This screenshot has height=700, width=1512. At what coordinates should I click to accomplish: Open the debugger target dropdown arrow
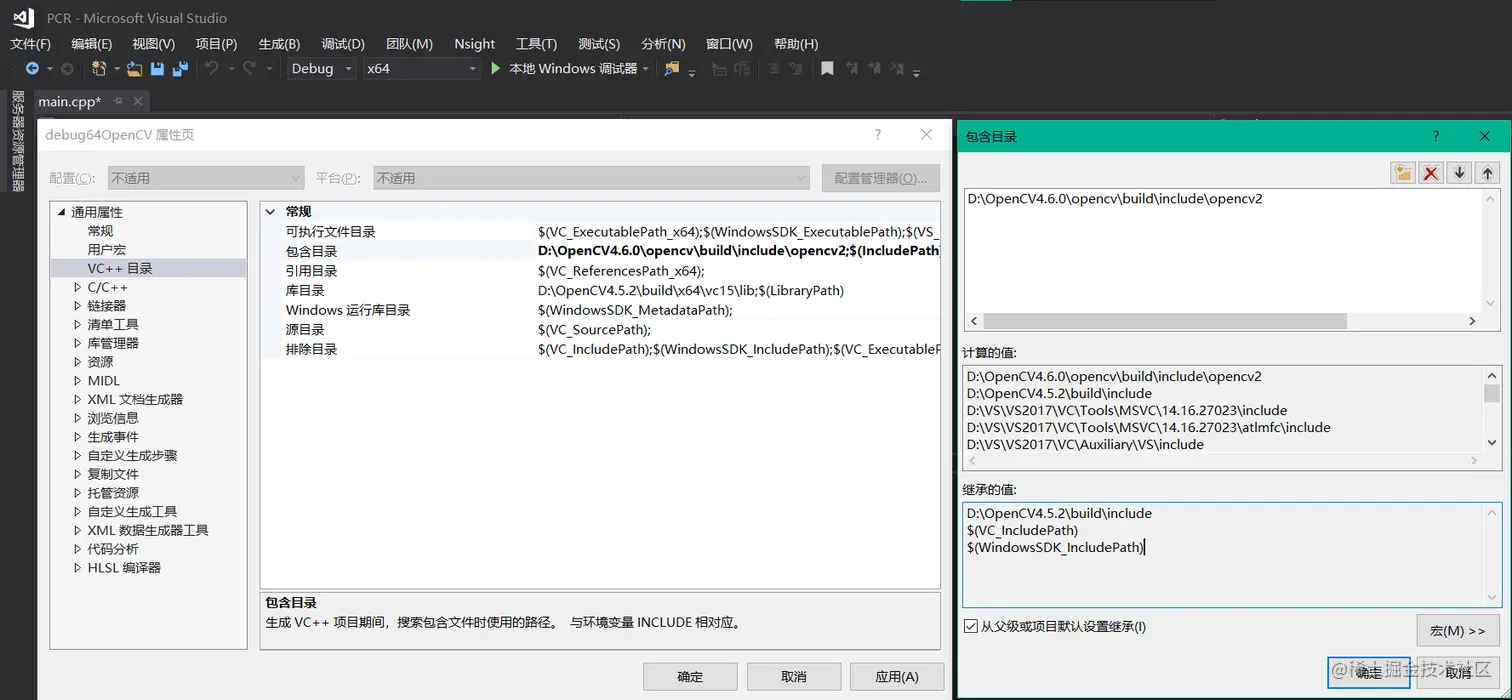tap(645, 69)
